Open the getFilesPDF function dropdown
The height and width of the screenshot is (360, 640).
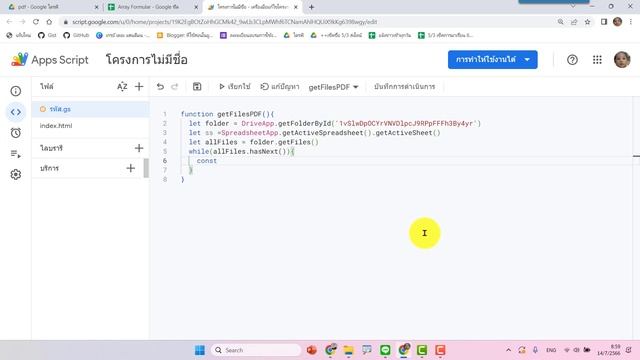point(333,87)
